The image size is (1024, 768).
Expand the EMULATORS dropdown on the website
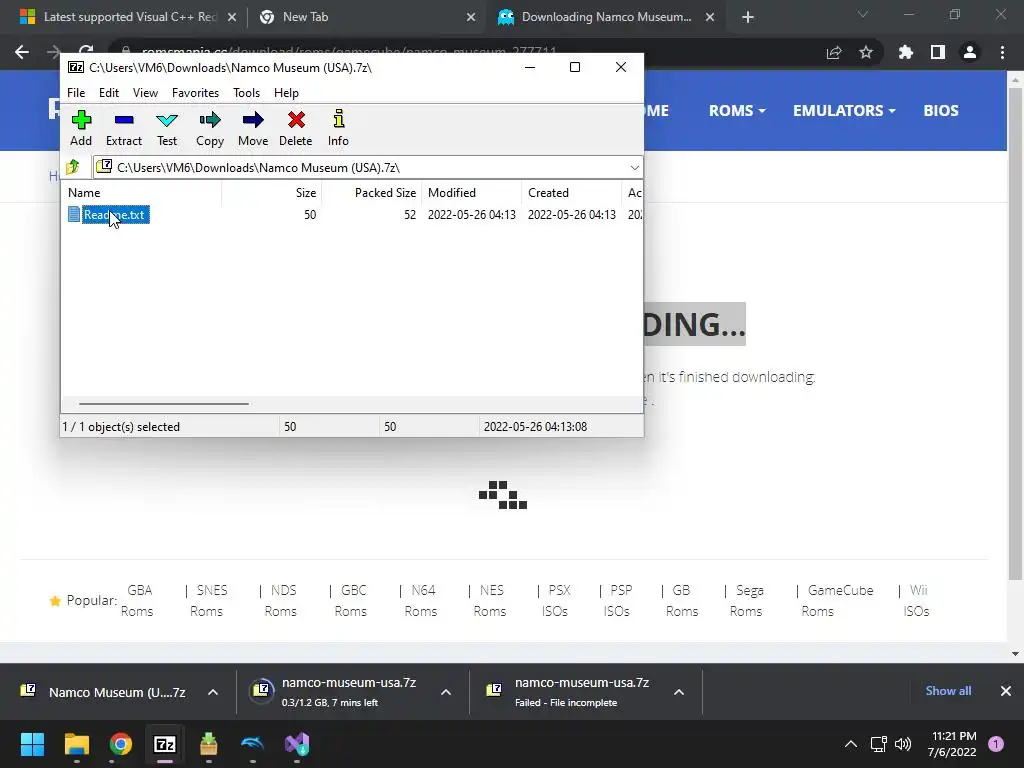pos(844,110)
